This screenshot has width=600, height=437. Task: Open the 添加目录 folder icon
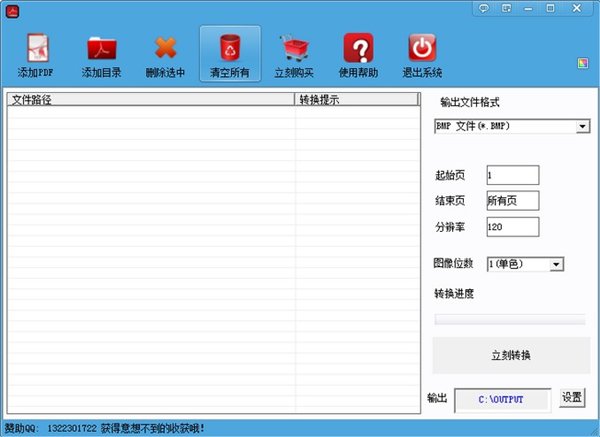click(x=101, y=48)
